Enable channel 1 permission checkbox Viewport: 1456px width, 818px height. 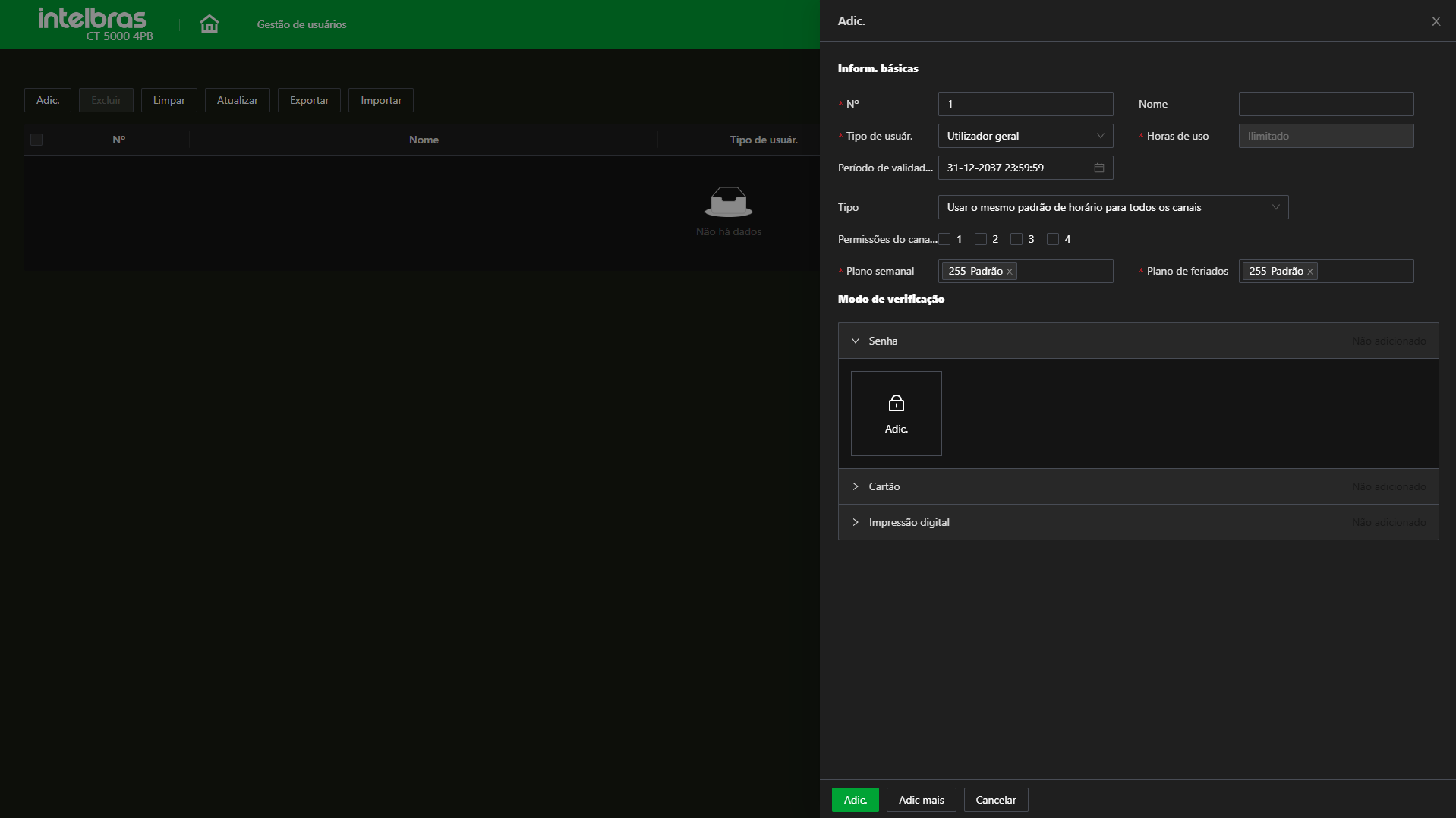click(944, 239)
